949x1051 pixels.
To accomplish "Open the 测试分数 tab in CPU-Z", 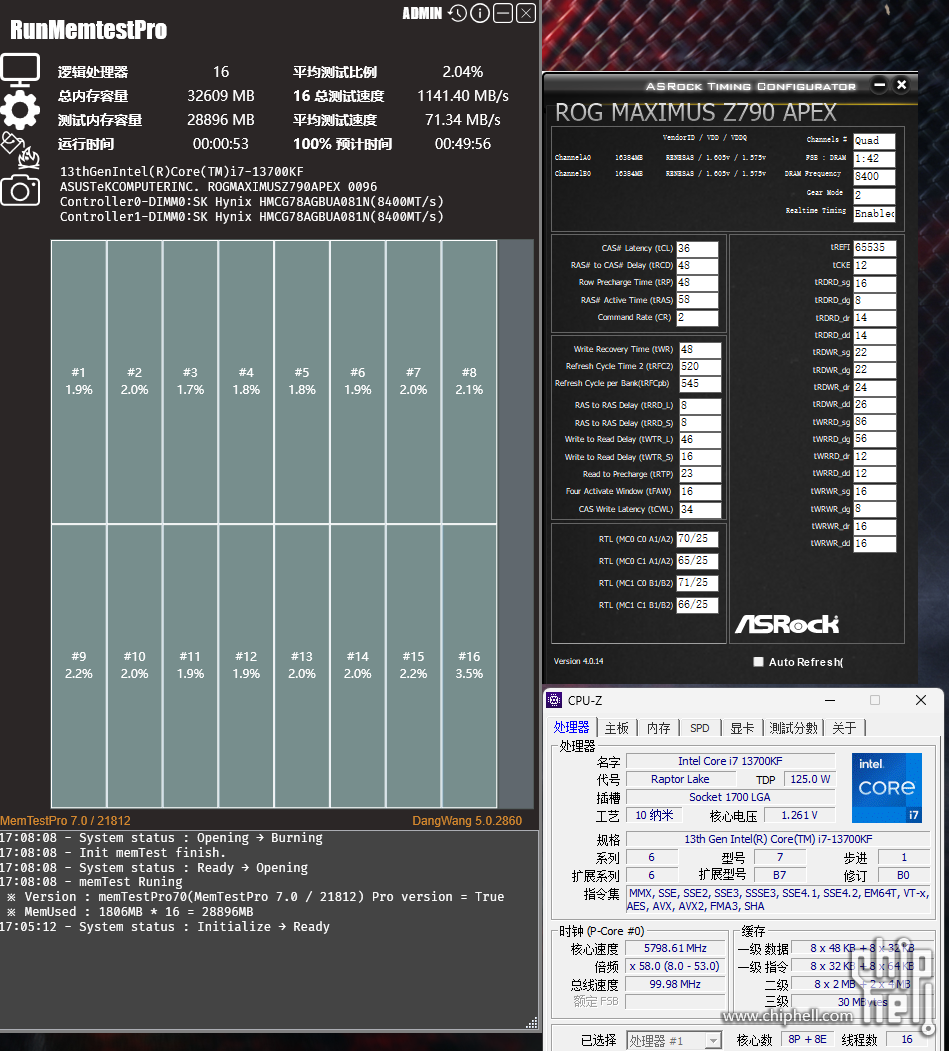I will 794,728.
